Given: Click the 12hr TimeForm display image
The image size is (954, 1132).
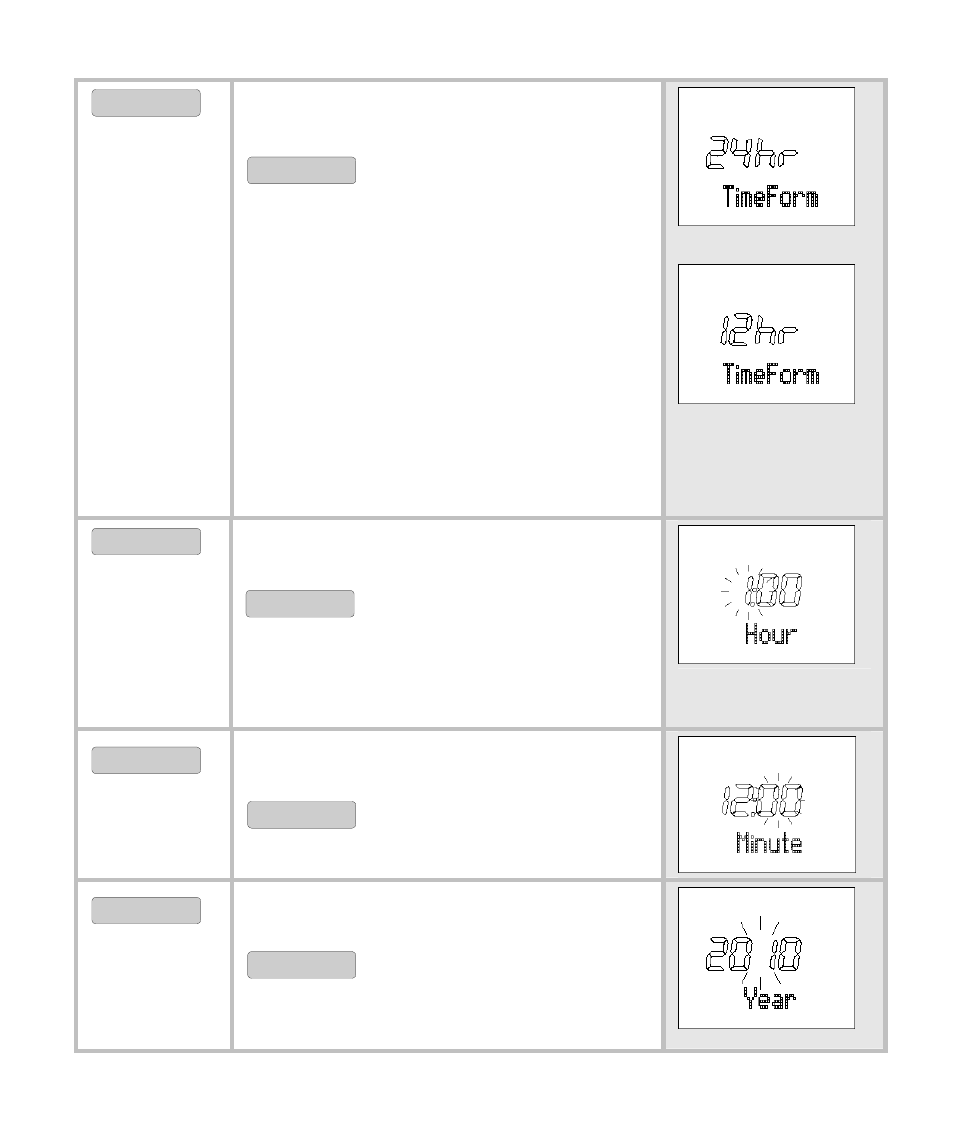Looking at the screenshot, I should (x=766, y=334).
